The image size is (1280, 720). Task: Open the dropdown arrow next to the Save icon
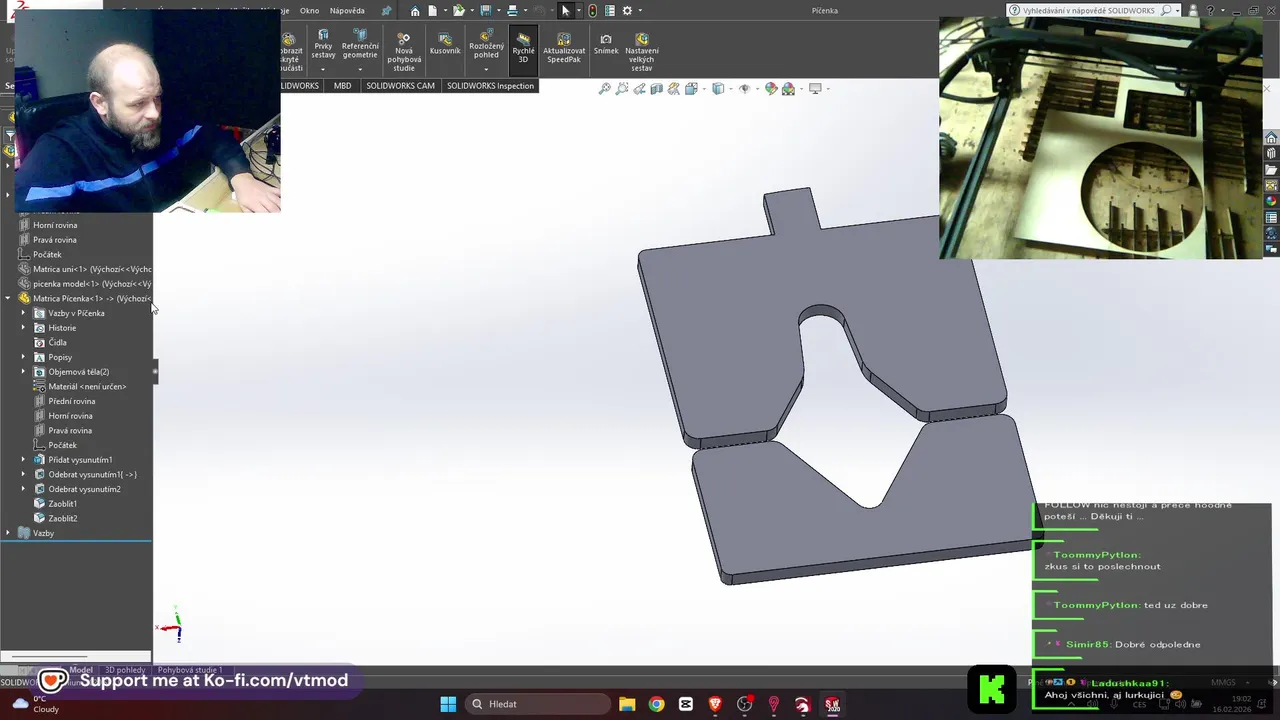click(x=497, y=11)
